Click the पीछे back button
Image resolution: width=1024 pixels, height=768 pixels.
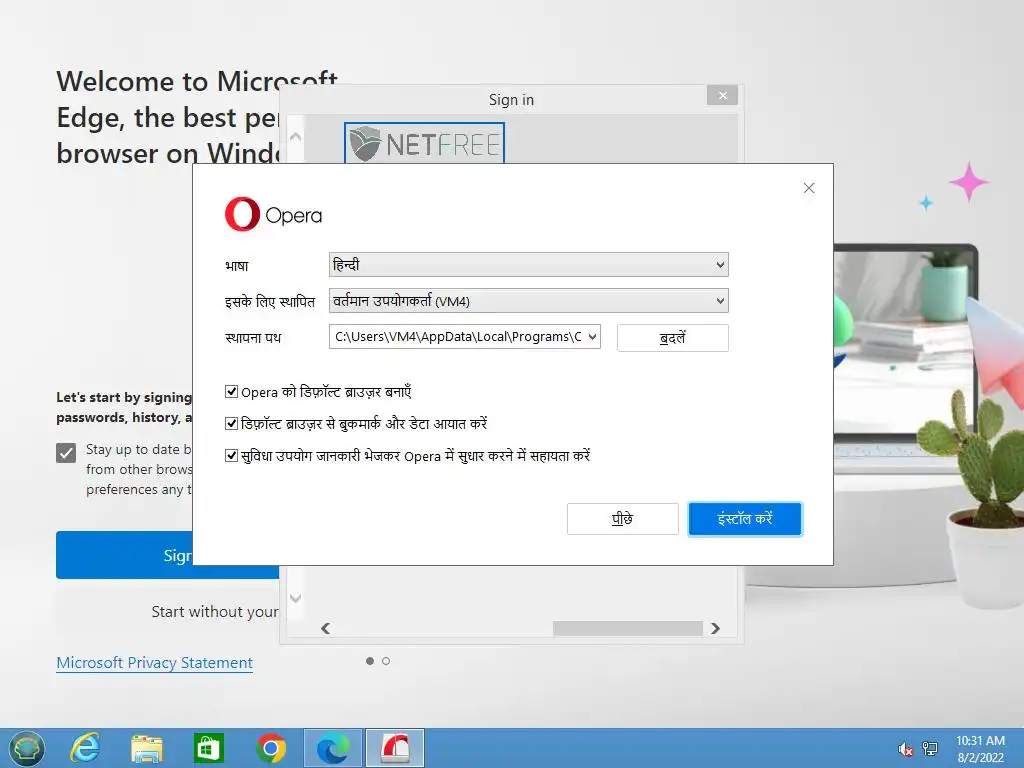click(x=622, y=519)
